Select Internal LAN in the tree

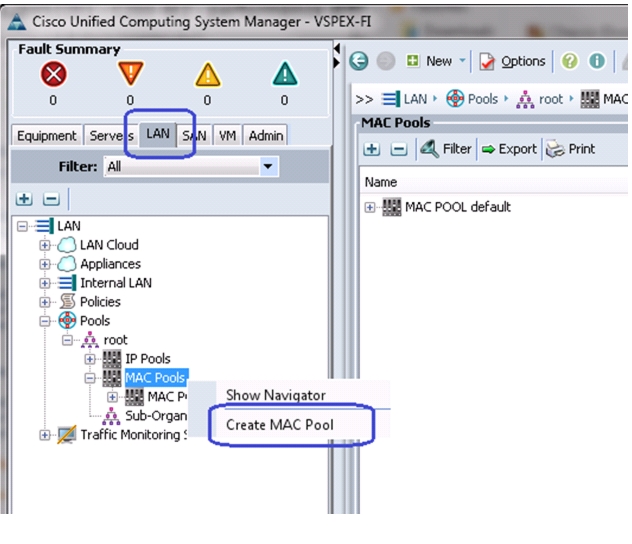pos(116,283)
